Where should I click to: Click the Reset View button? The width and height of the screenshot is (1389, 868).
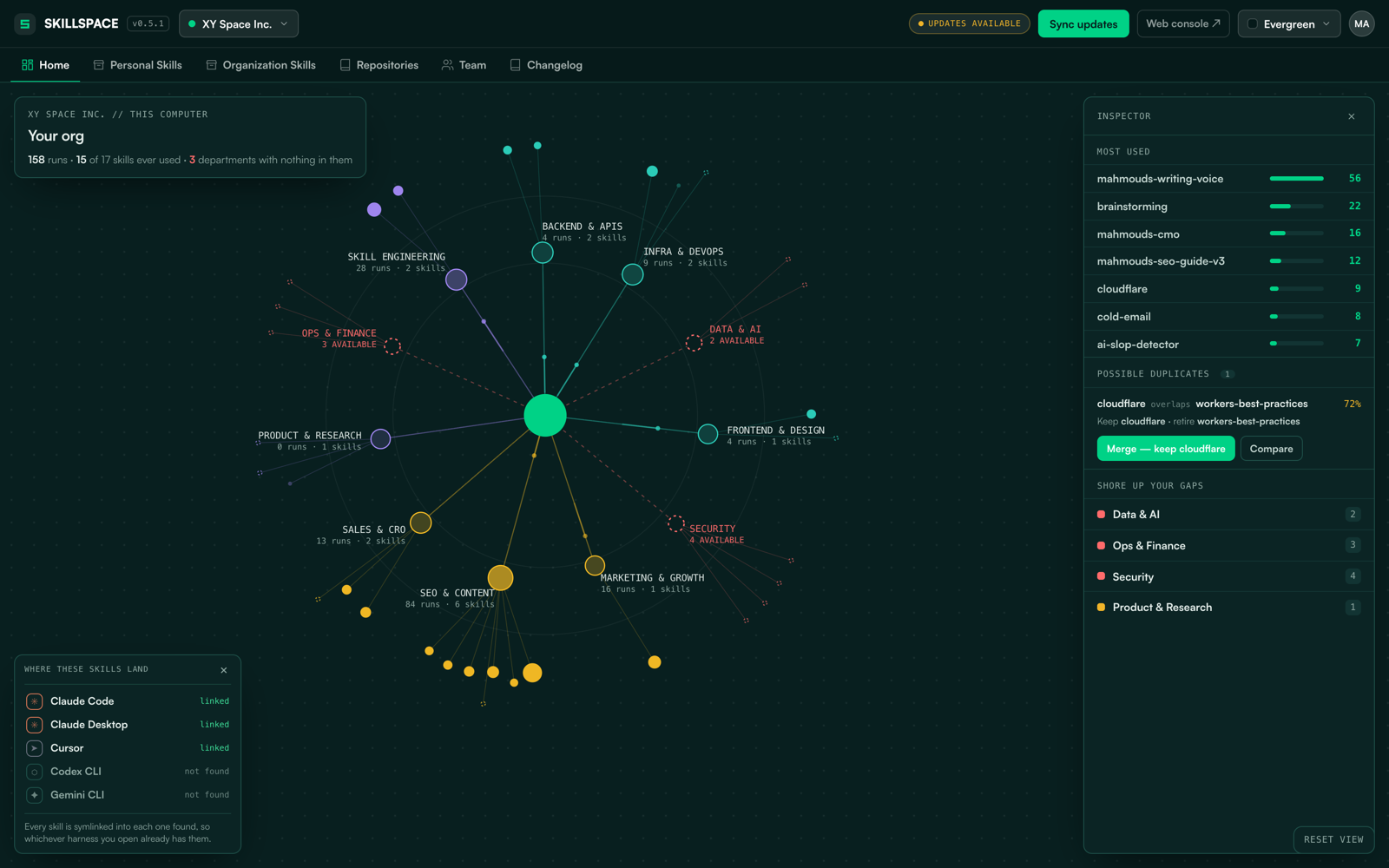1333,839
